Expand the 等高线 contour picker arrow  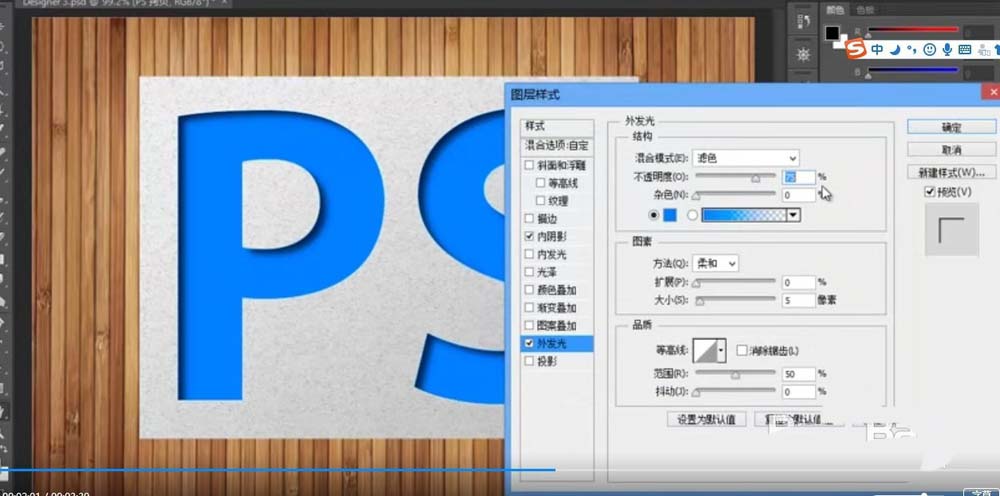click(x=721, y=351)
